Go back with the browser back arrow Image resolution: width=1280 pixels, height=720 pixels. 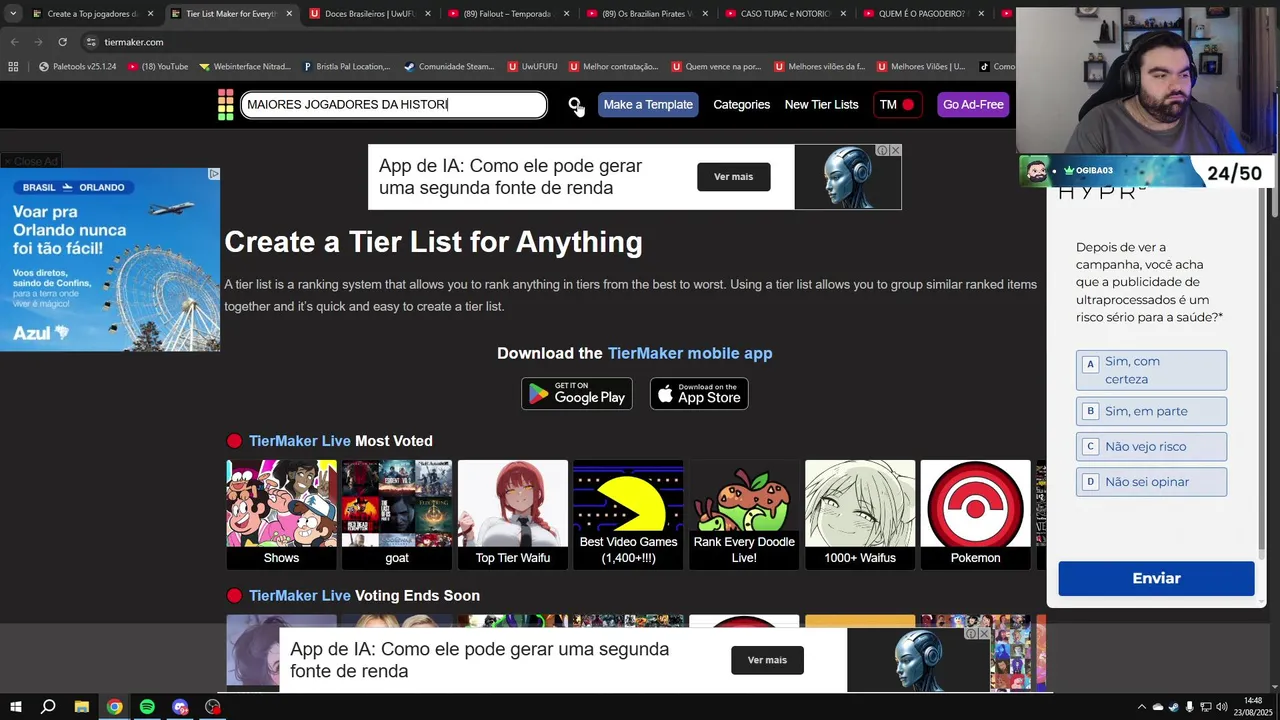(x=14, y=42)
